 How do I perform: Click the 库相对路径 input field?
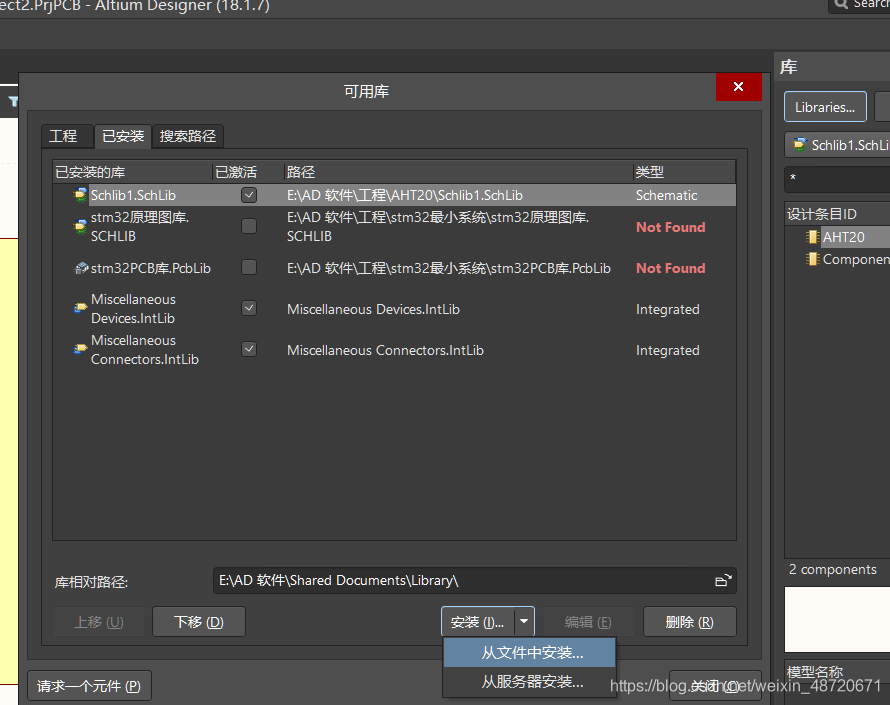475,581
